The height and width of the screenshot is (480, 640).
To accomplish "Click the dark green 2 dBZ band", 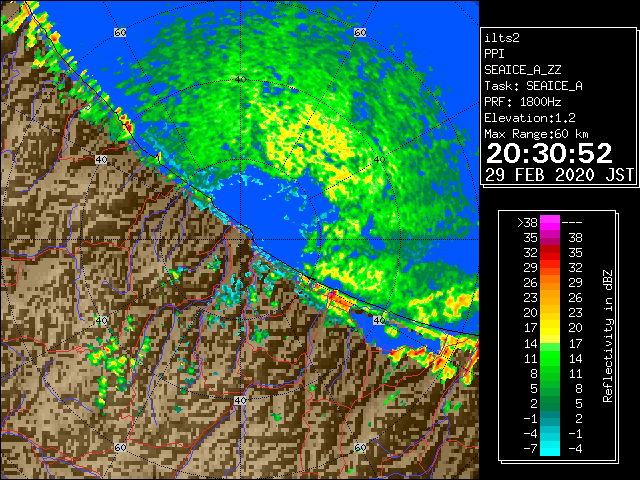I will click(549, 404).
